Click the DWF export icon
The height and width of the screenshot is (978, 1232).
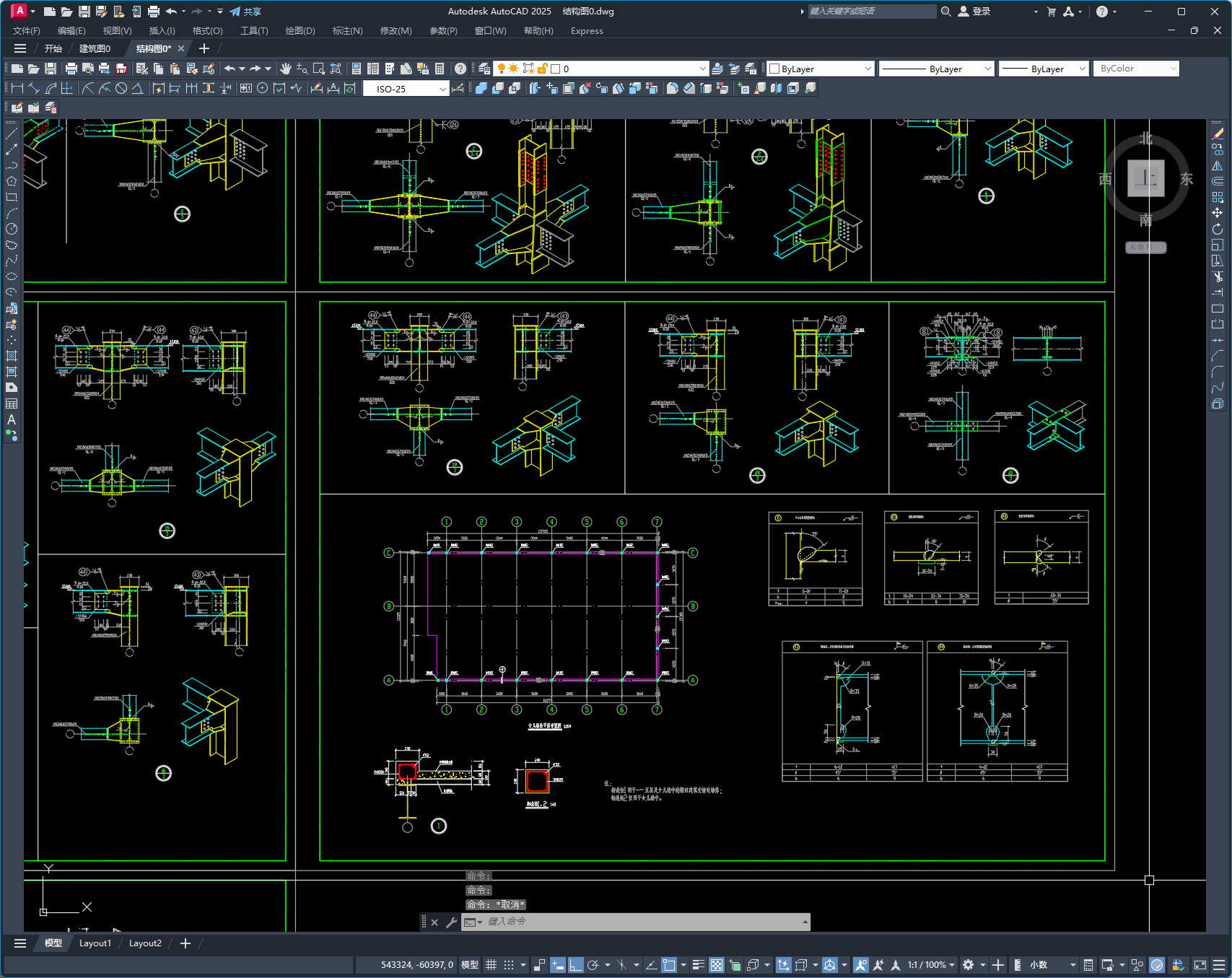pos(121,69)
